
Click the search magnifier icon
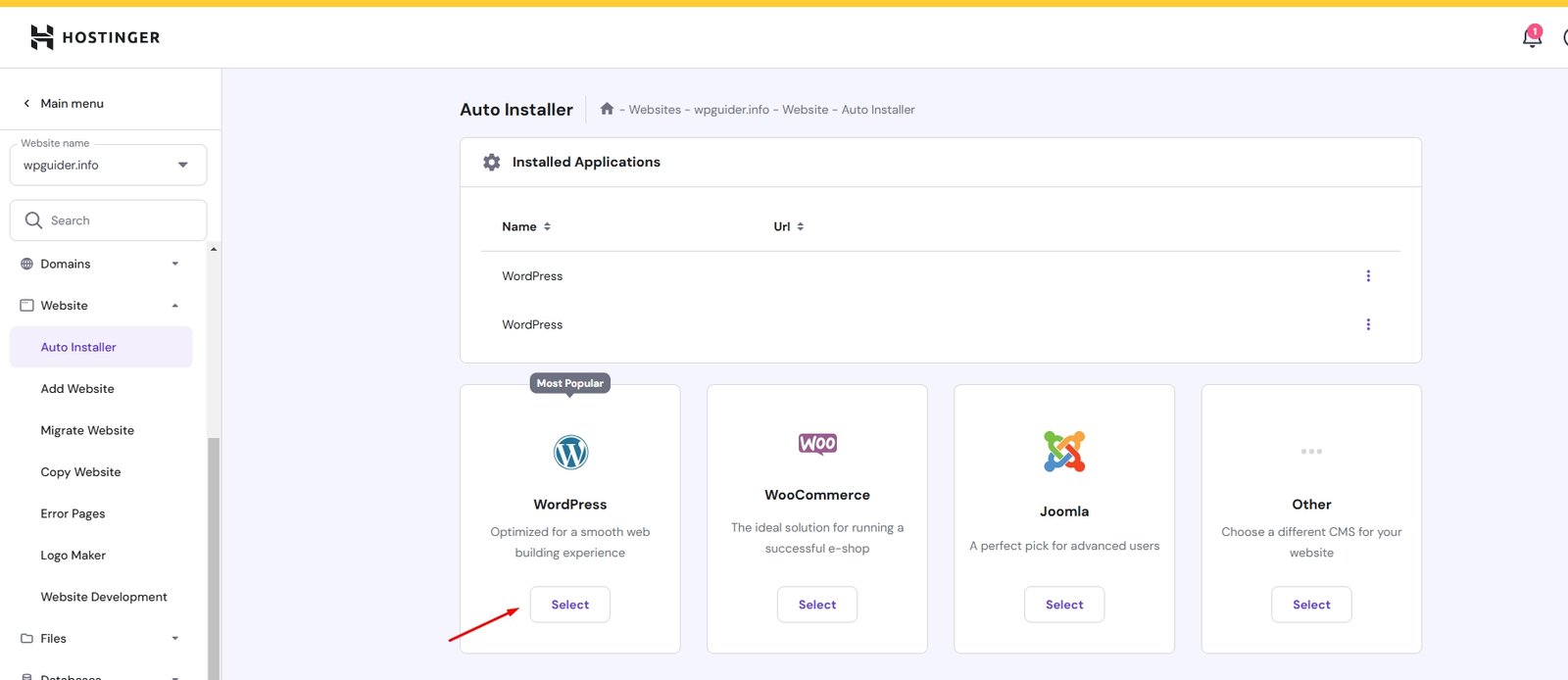33,220
